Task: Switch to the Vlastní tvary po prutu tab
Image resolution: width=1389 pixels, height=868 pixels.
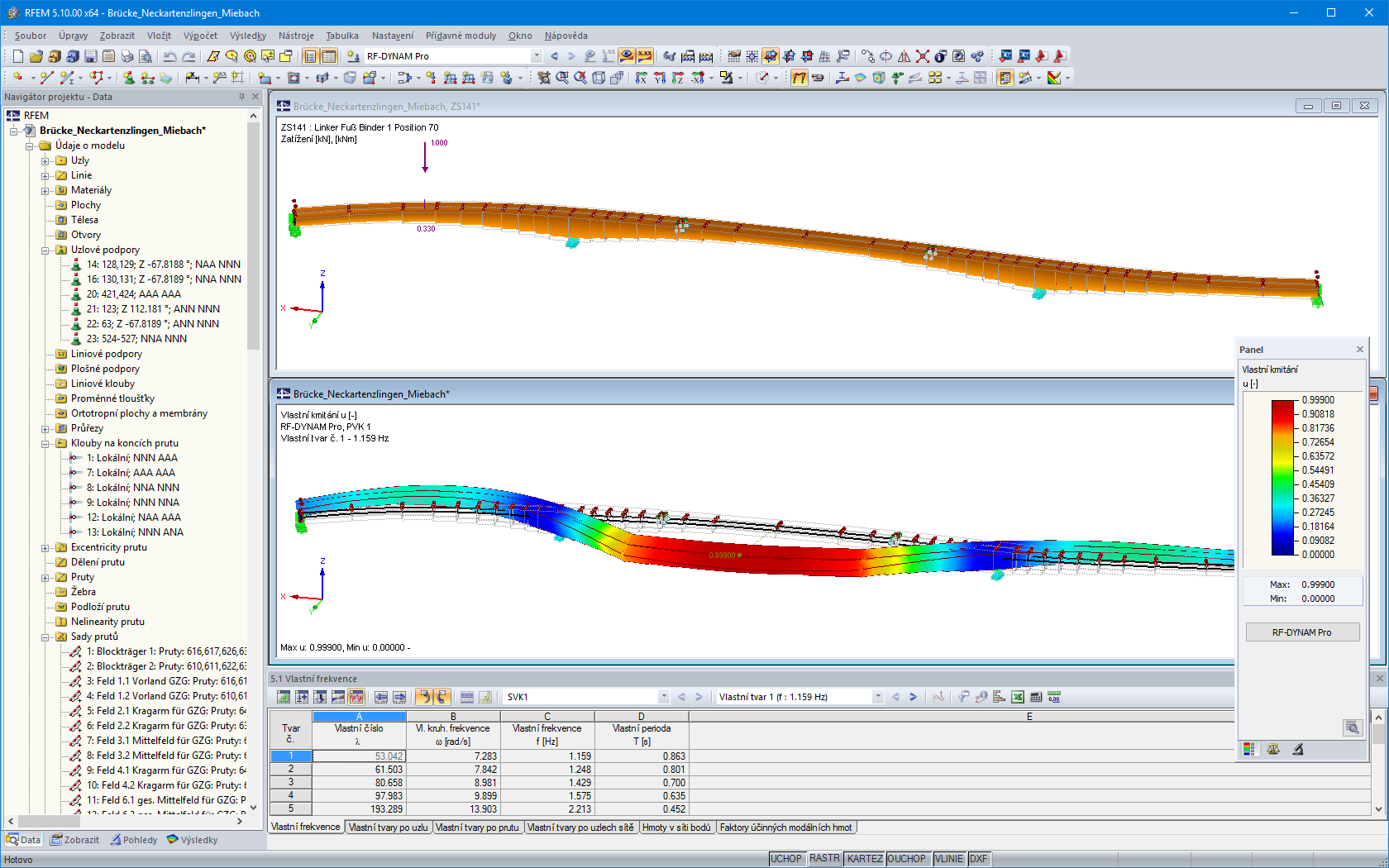Action: 477,827
